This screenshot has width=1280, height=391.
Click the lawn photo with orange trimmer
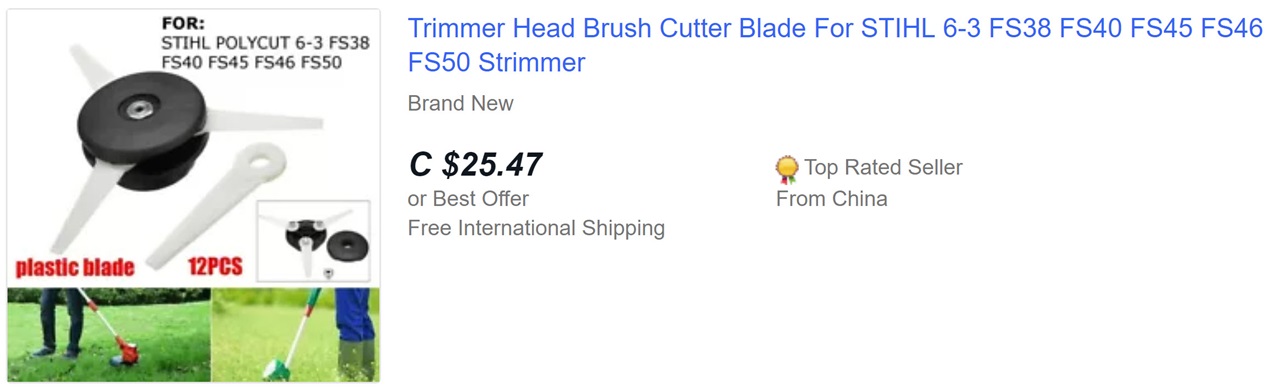click(109, 335)
